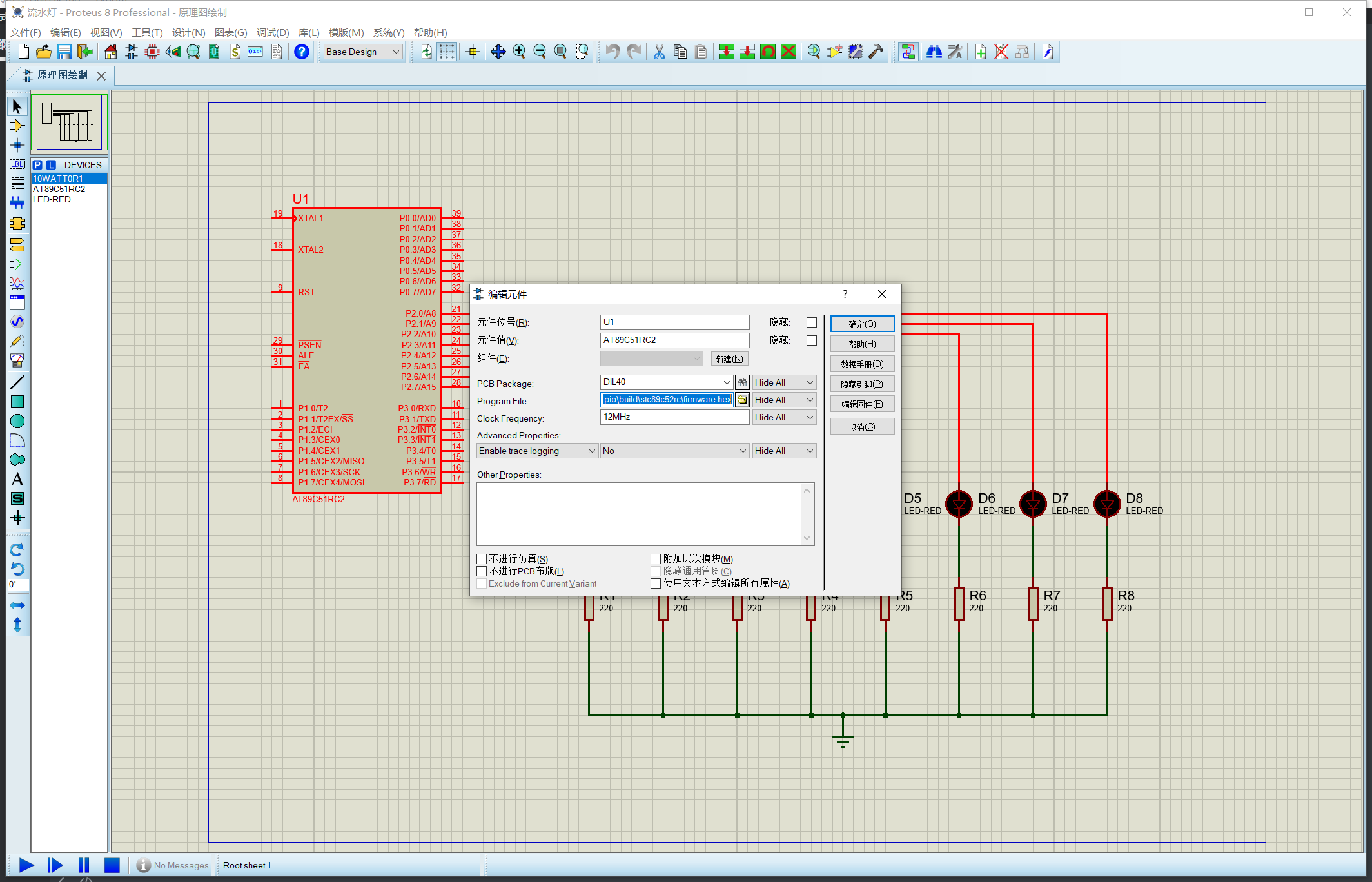Open PCB Package search binoculars icon
This screenshot has height=882, width=1372.
(743, 382)
